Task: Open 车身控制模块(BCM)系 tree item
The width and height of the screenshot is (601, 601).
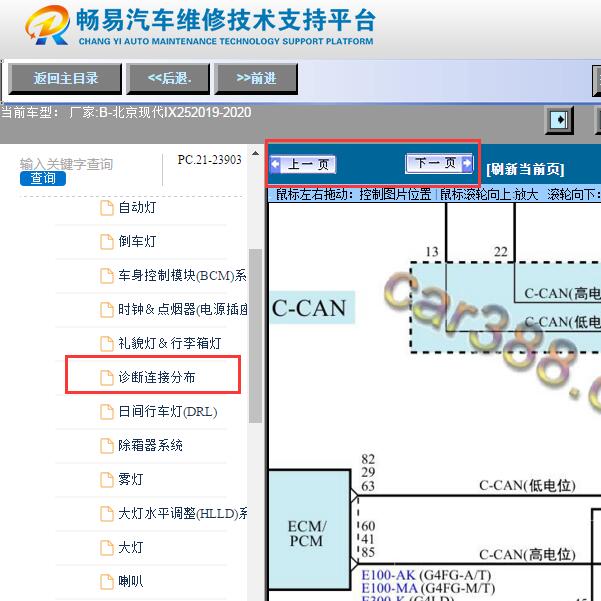Action: click(182, 275)
